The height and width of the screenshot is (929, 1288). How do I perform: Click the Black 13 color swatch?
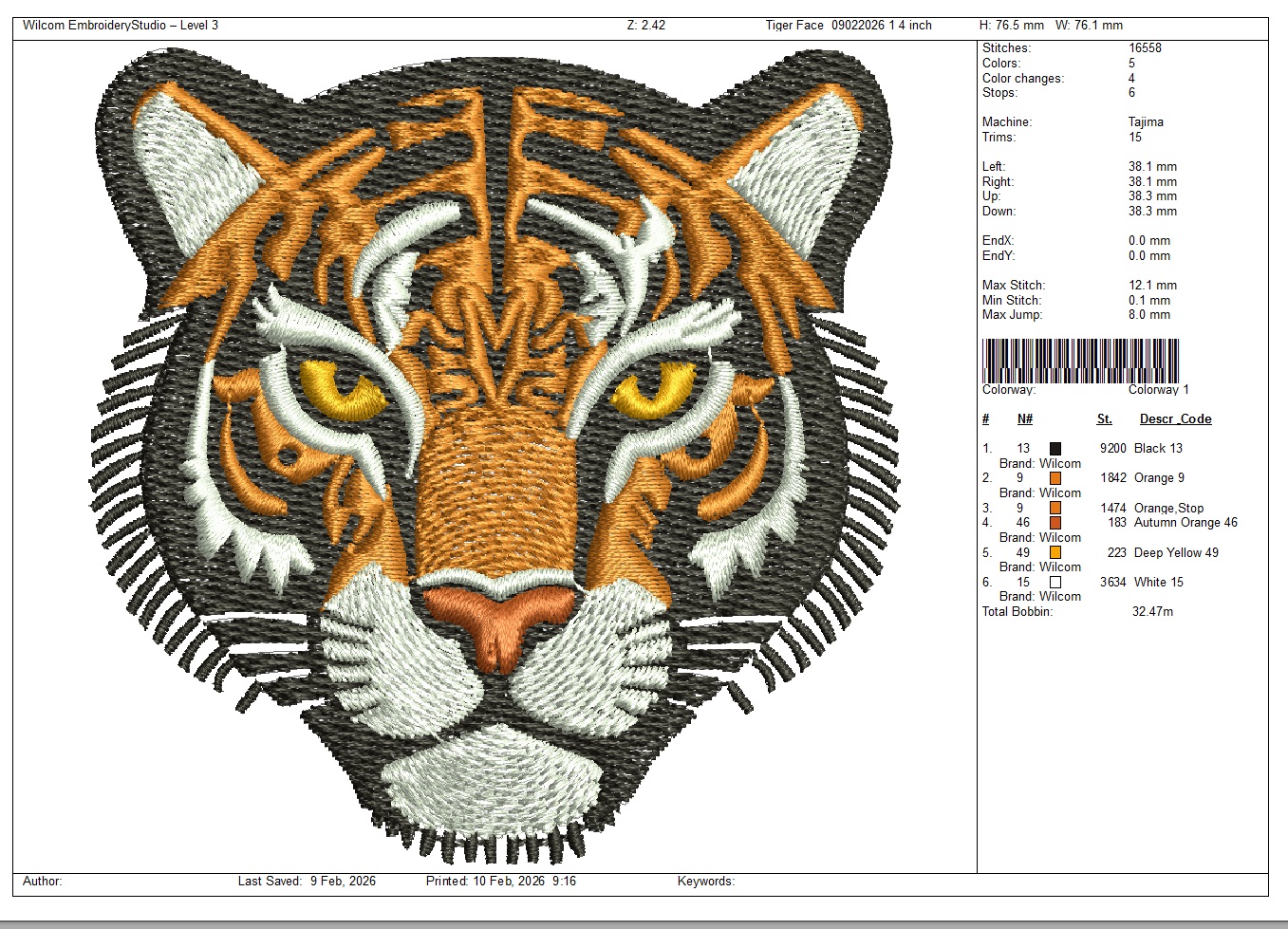point(1055,449)
